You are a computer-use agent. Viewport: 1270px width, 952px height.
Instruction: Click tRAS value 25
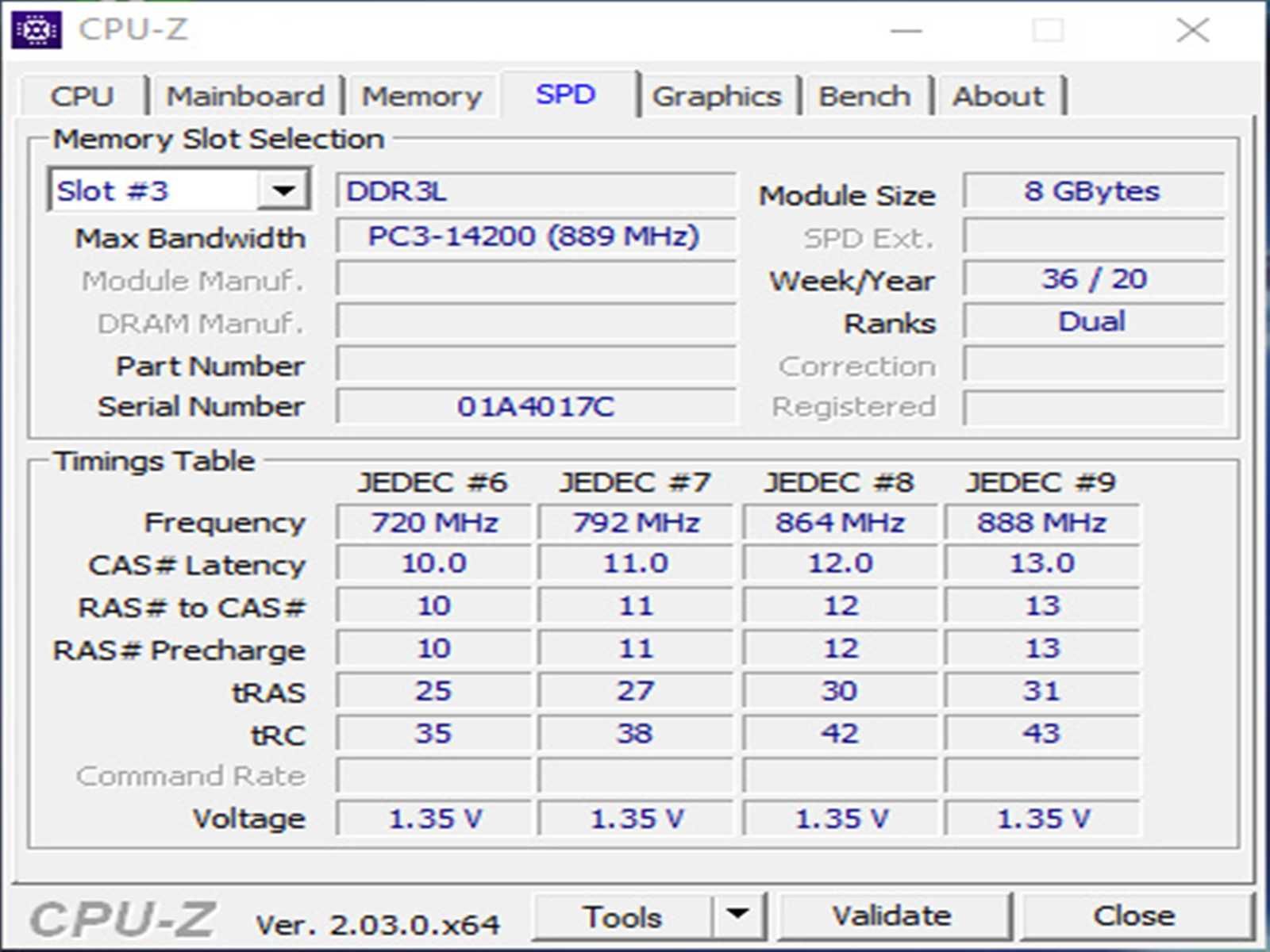pos(434,690)
